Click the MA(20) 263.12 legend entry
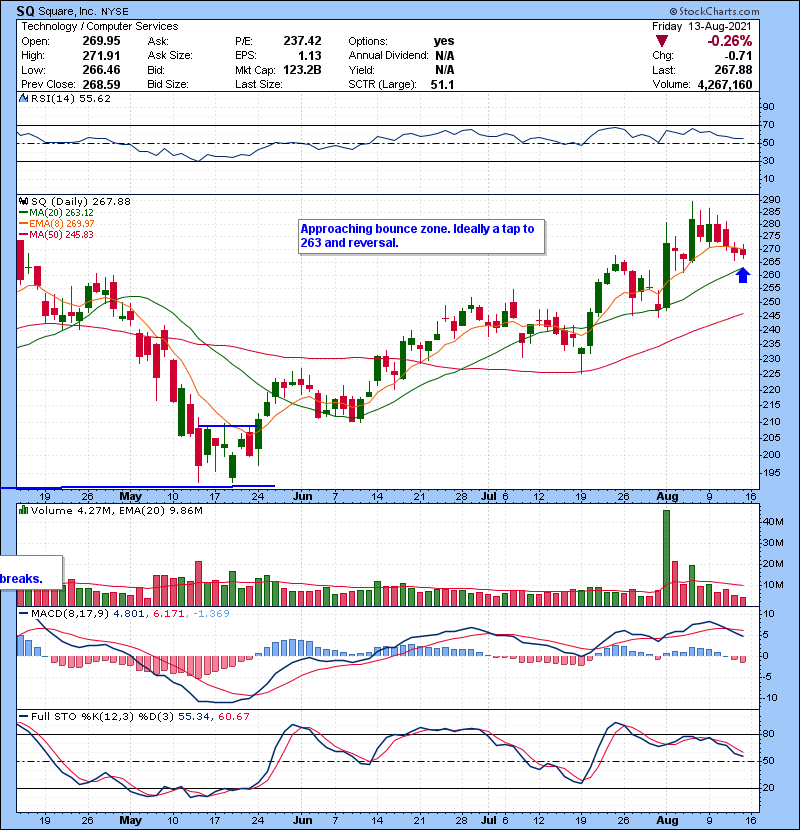The image size is (800, 830). (x=57, y=212)
